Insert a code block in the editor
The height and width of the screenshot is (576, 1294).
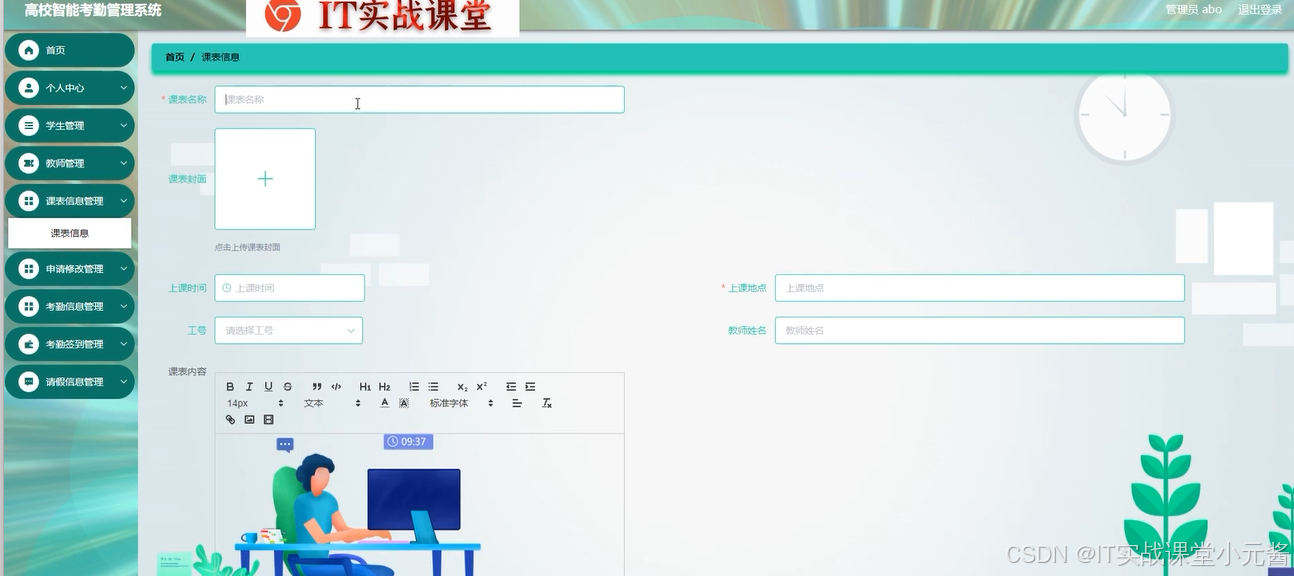336,387
